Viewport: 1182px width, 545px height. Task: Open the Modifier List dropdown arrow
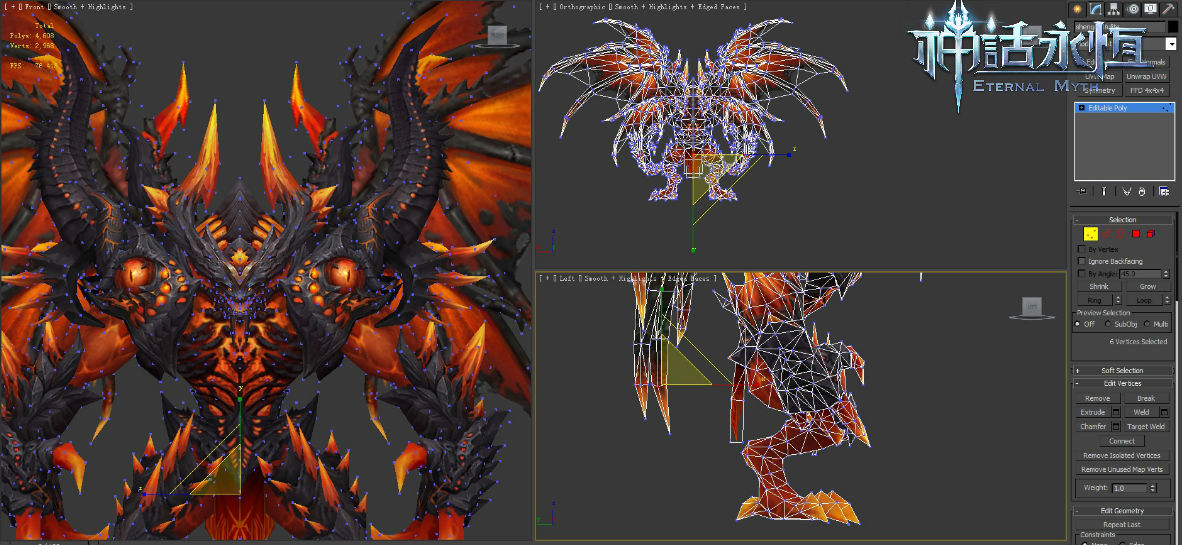[x=1170, y=44]
